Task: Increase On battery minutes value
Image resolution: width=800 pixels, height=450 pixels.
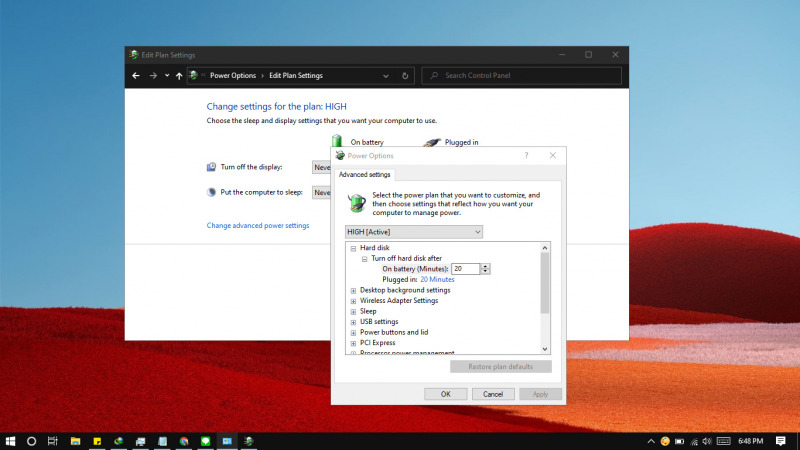Action: [485, 266]
